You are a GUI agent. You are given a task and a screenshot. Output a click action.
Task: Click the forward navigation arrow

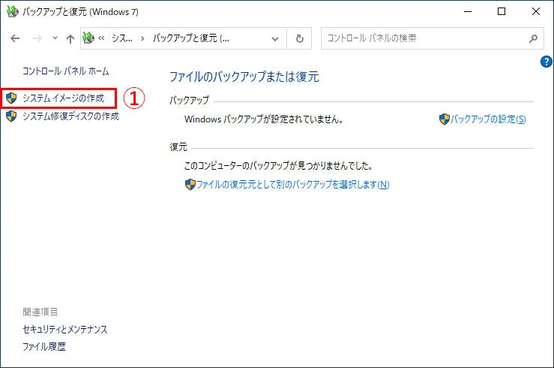37,38
